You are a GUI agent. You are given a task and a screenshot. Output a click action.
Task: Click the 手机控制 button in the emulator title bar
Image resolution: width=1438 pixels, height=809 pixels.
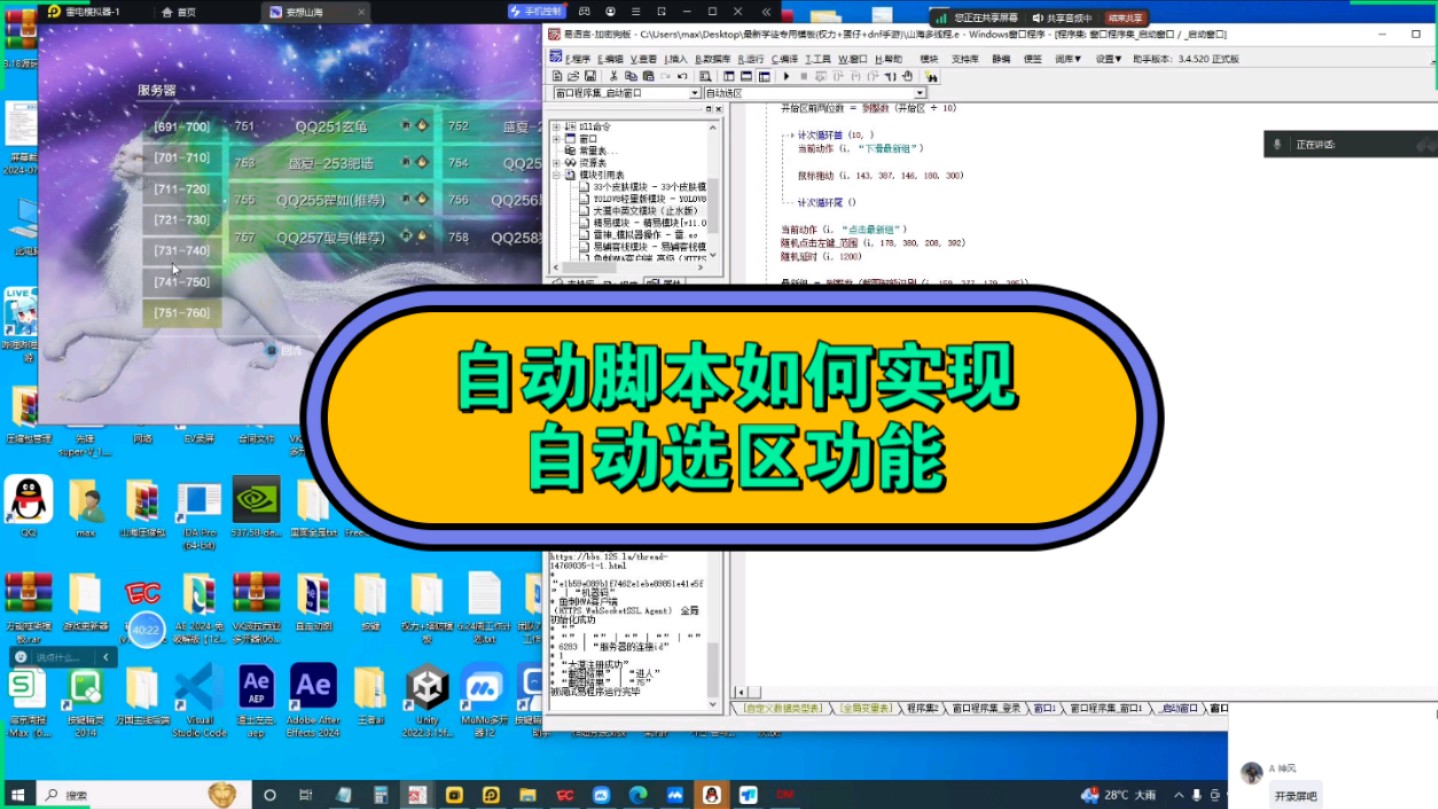tap(536, 12)
